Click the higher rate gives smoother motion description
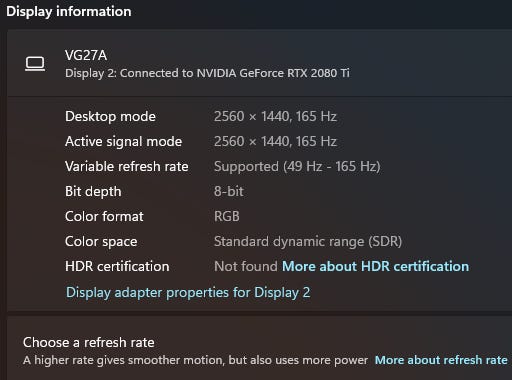 point(195,360)
